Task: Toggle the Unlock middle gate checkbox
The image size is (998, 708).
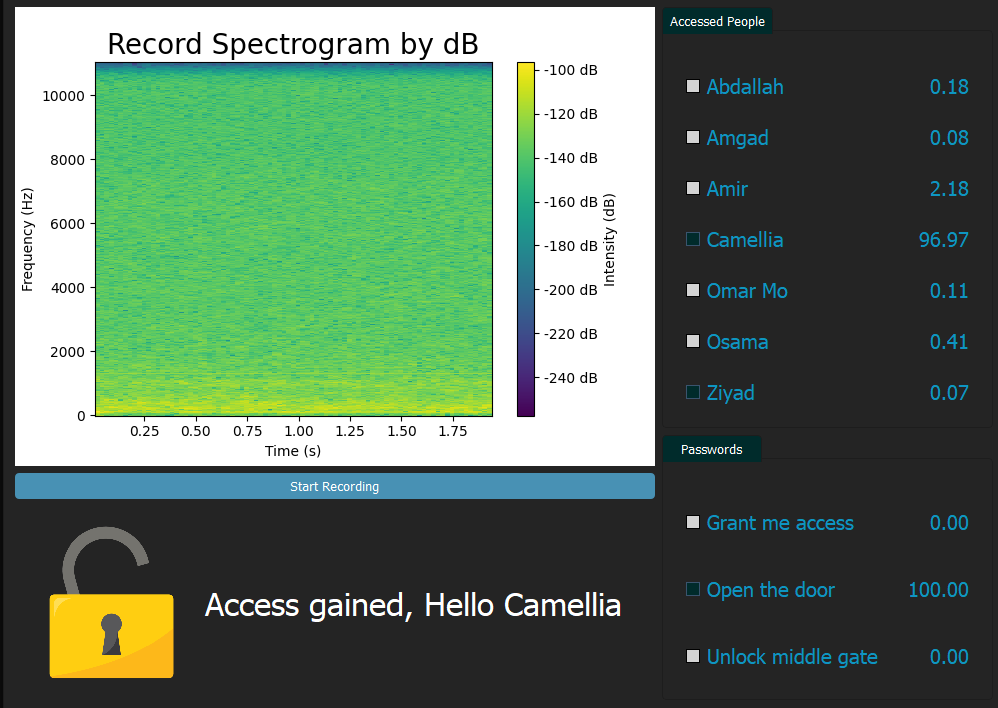Action: pos(693,657)
